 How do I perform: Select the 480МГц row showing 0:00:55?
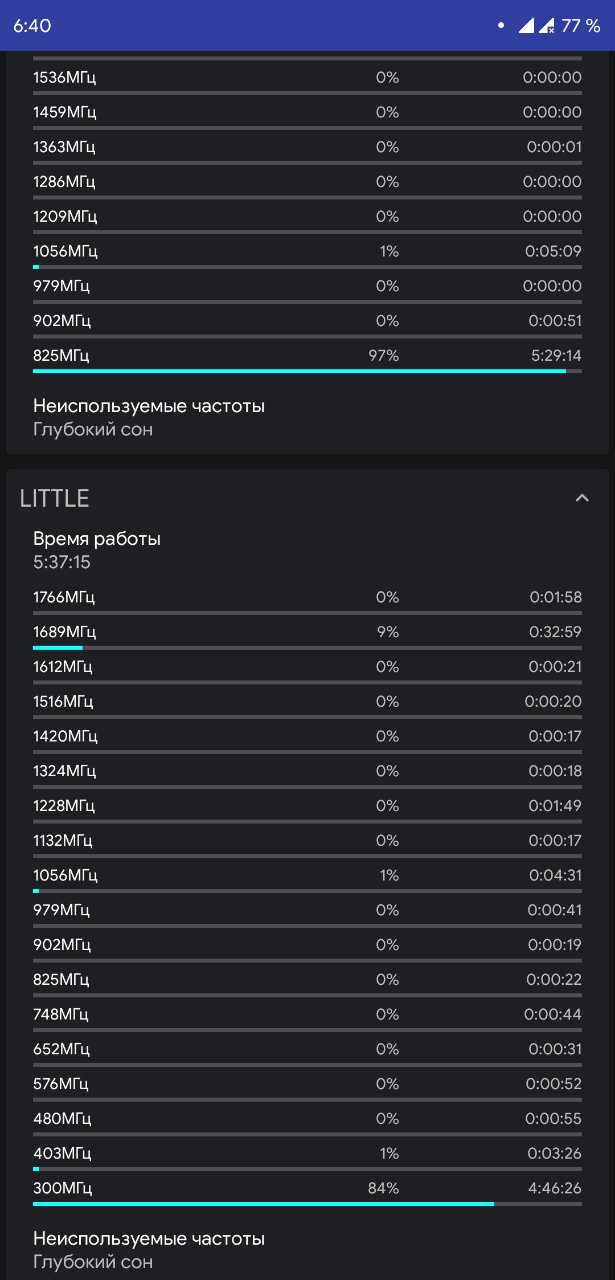point(307,1119)
